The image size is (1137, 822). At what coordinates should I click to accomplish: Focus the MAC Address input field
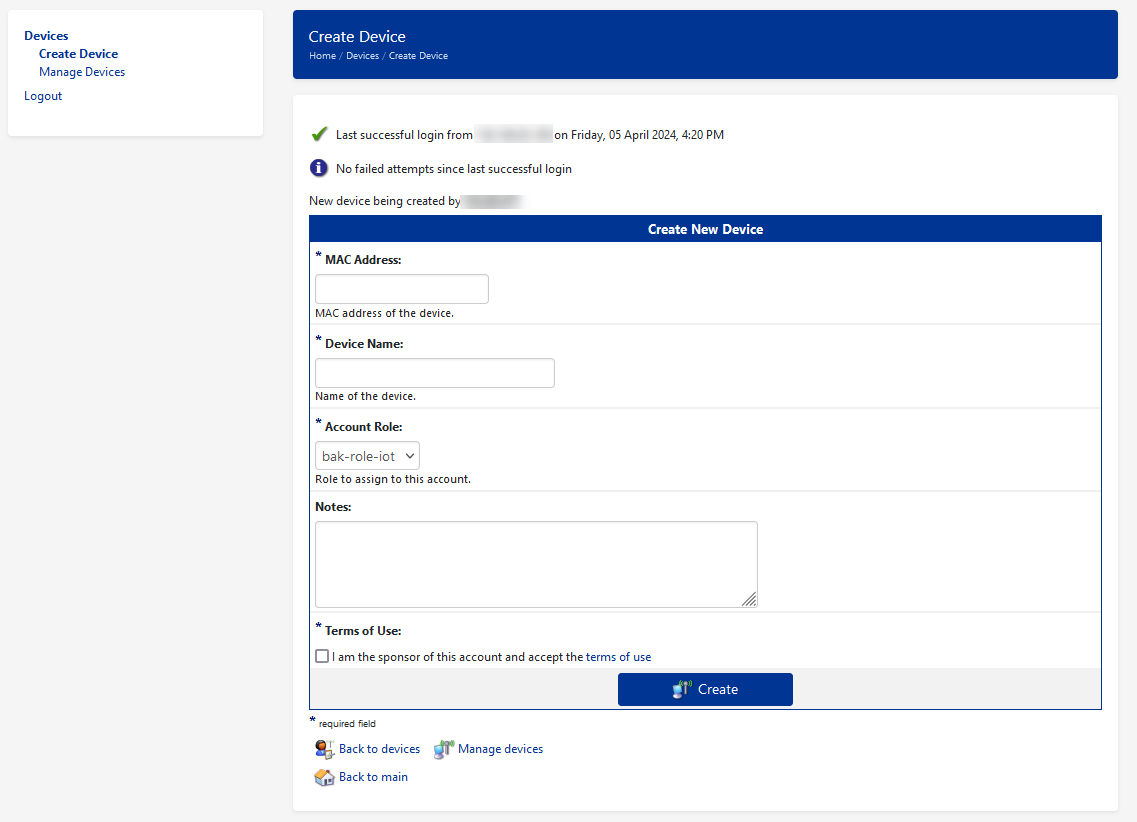402,288
